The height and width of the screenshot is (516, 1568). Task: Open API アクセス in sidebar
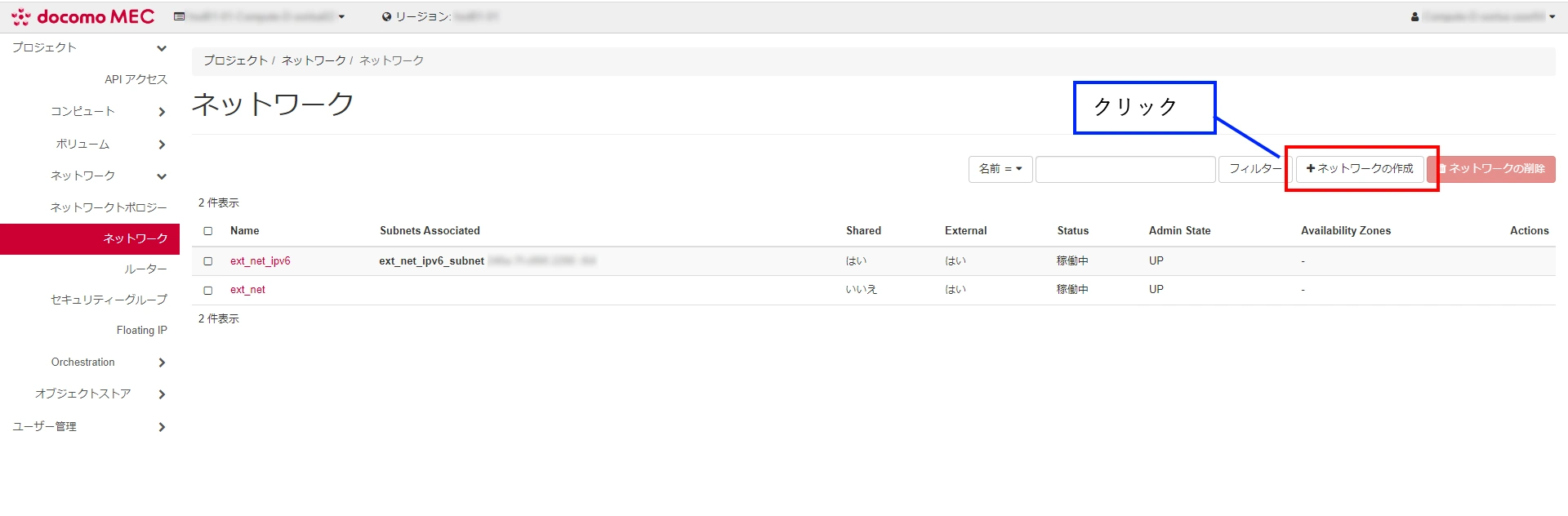tap(136, 79)
